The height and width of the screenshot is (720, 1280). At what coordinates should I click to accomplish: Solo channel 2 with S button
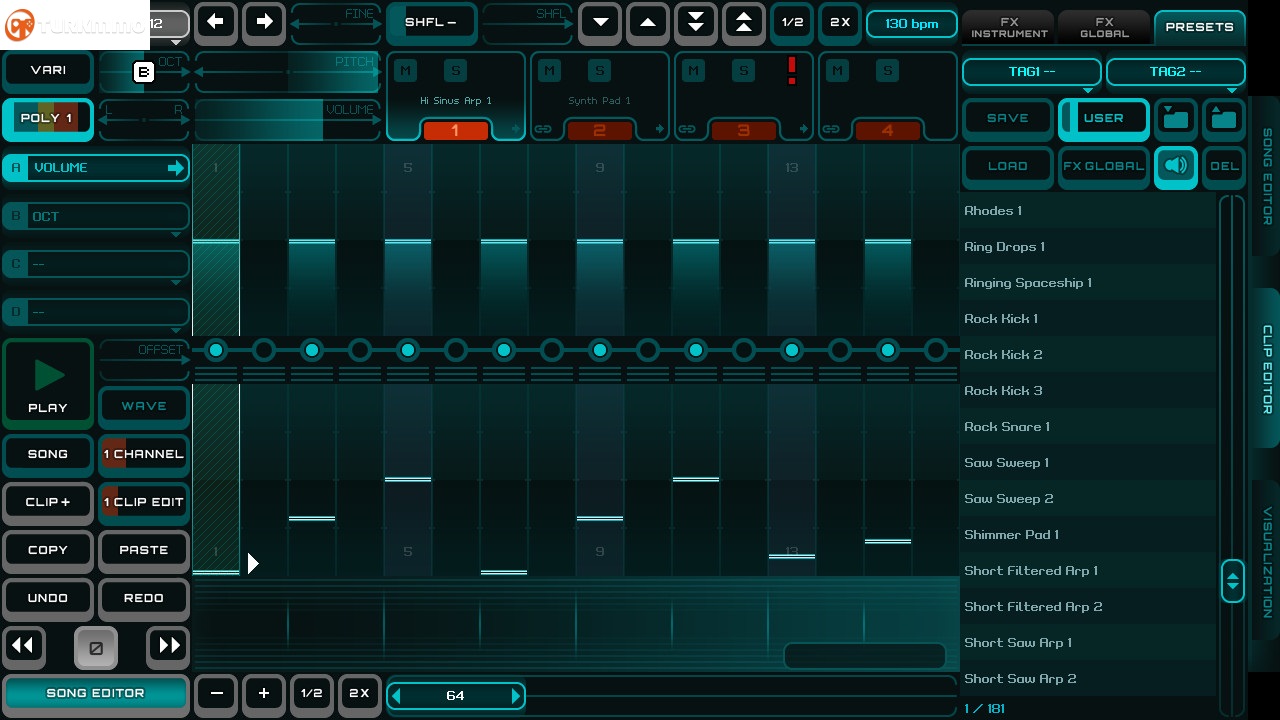click(599, 70)
